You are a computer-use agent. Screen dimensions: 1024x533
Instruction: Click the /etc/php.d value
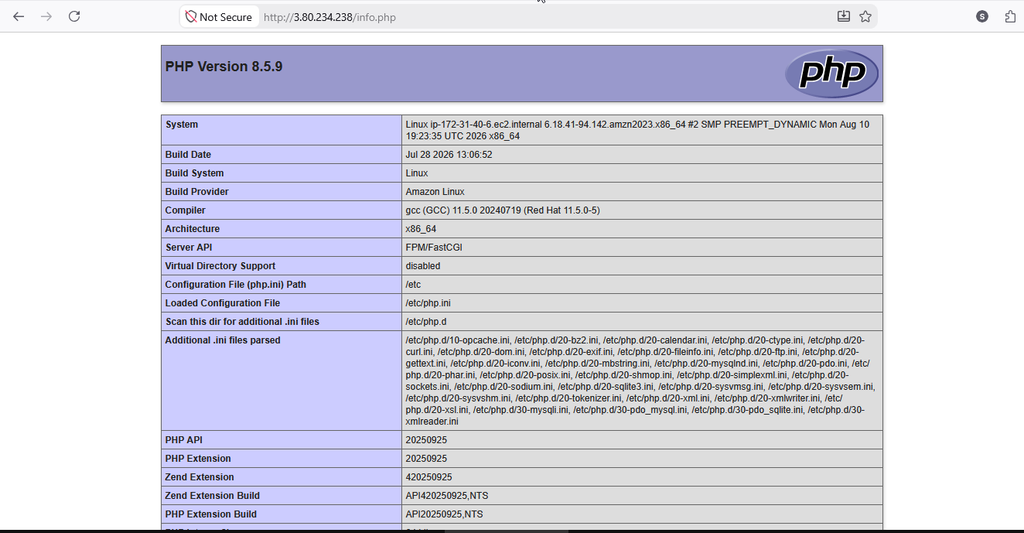click(426, 321)
